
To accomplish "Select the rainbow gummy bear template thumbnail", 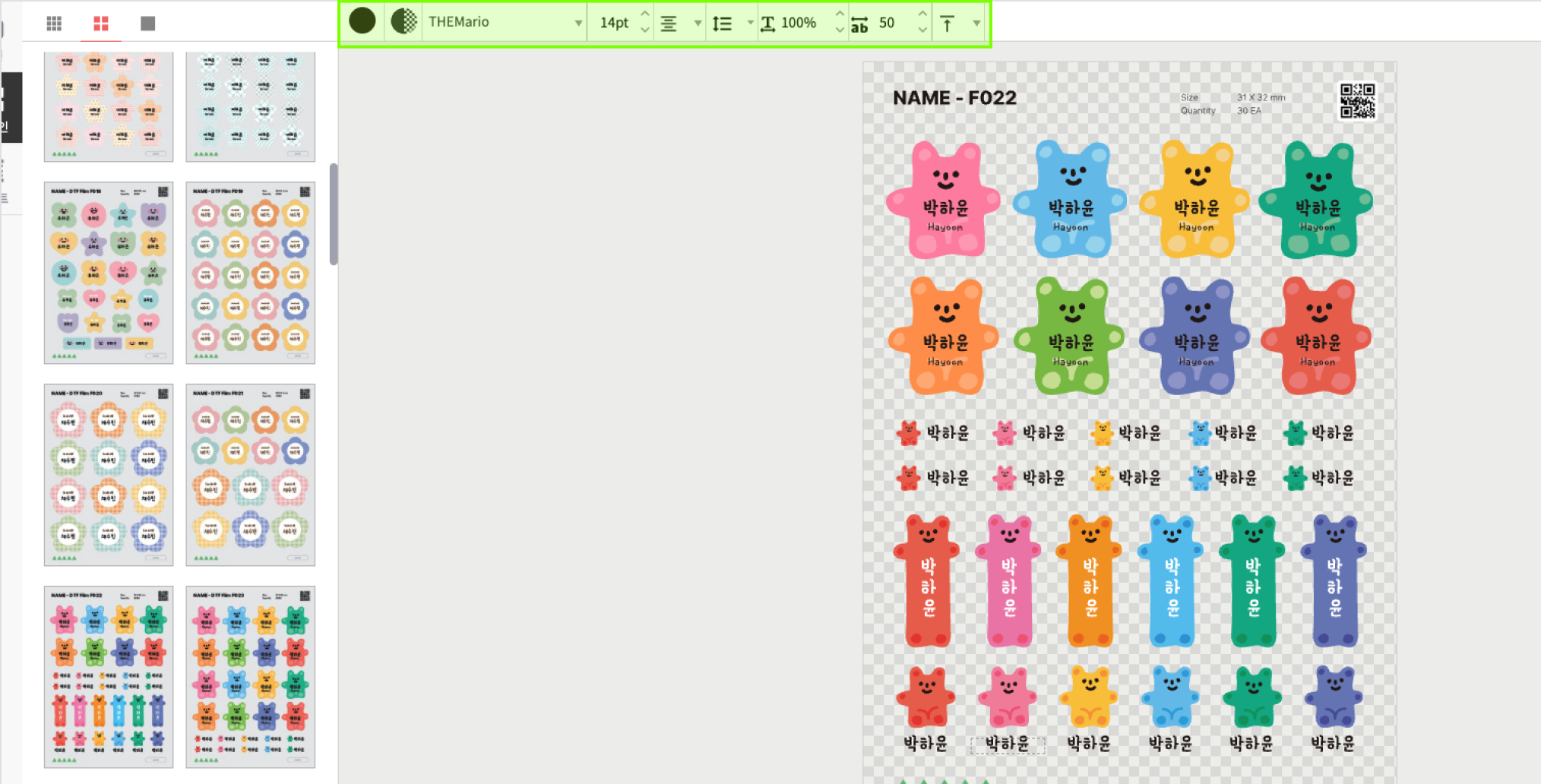I will point(109,676).
